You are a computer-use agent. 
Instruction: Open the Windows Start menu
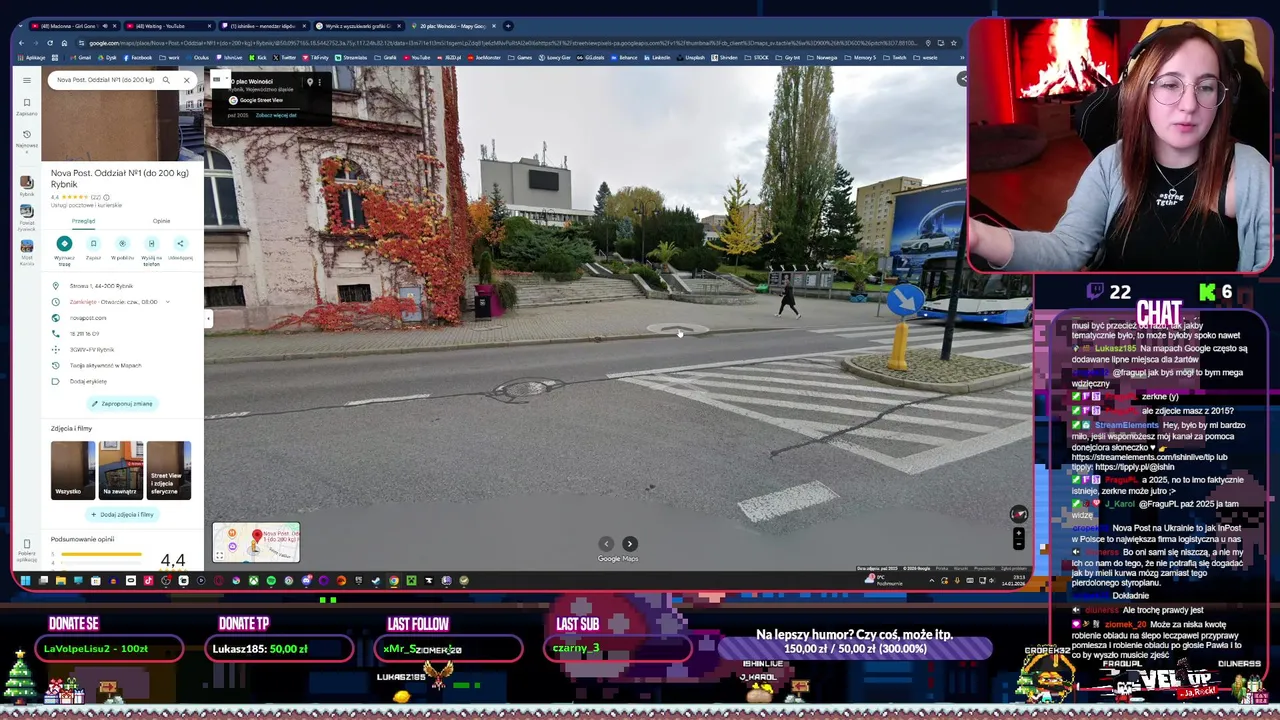coord(25,581)
